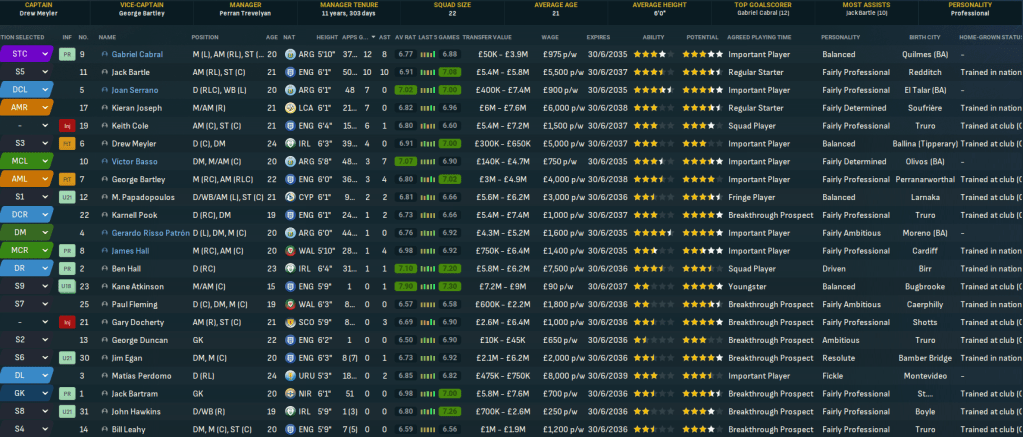Click the PR status icon beside Gabriel Cabral
1023x437 pixels.
point(67,53)
